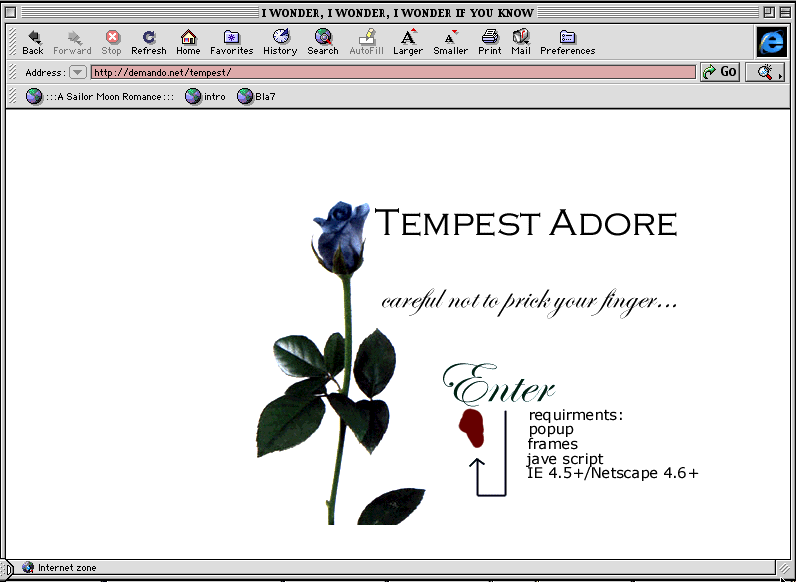Viewport: 796px width, 582px height.
Task: Go to the Home page icon
Action: (x=188, y=37)
